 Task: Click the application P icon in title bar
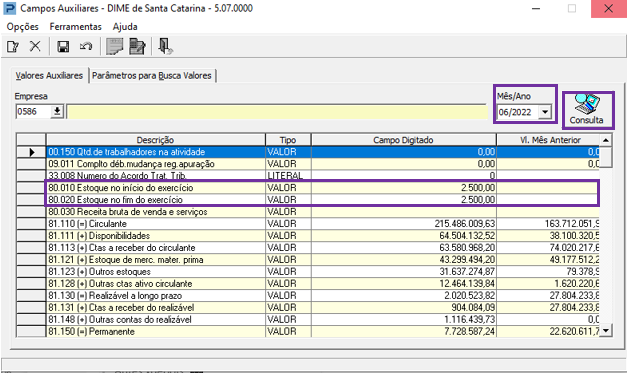pyautogui.click(x=10, y=8)
